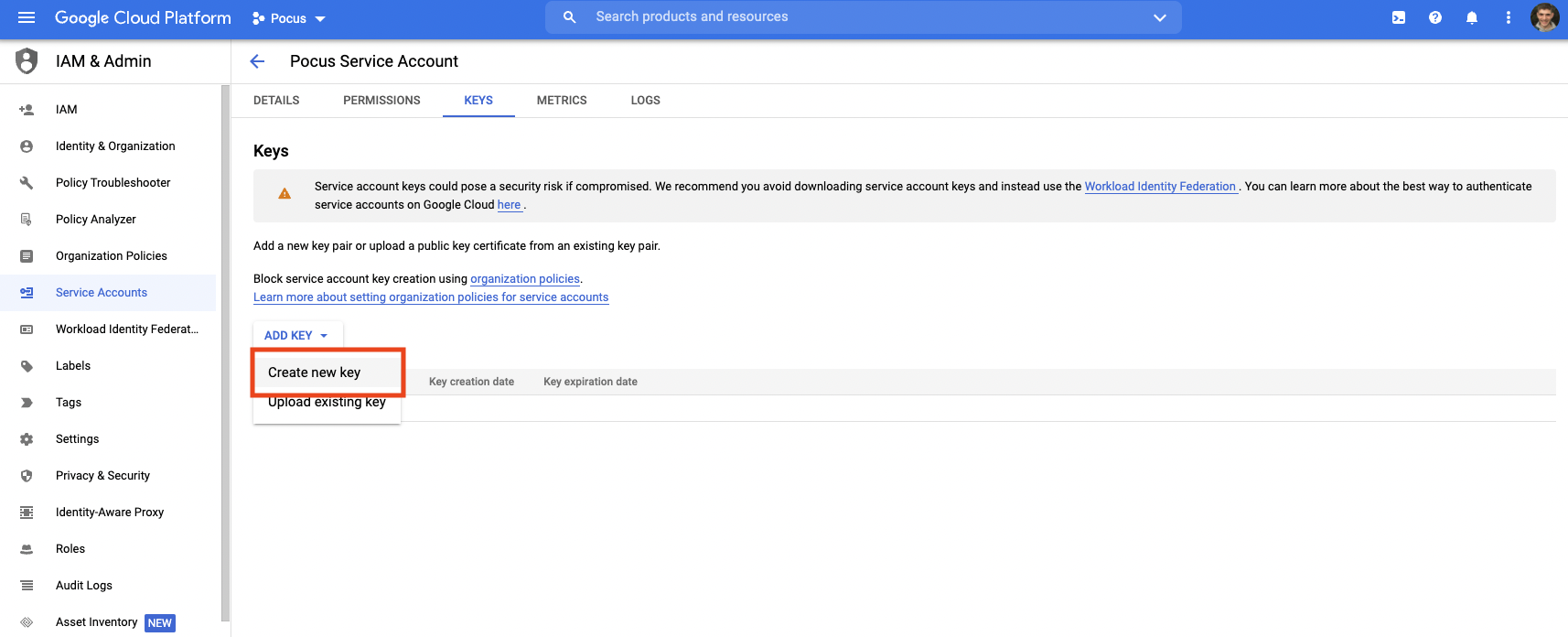Click the Tags arrow icon
Screen dimensions: 1568x637
pyautogui.click(x=27, y=403)
